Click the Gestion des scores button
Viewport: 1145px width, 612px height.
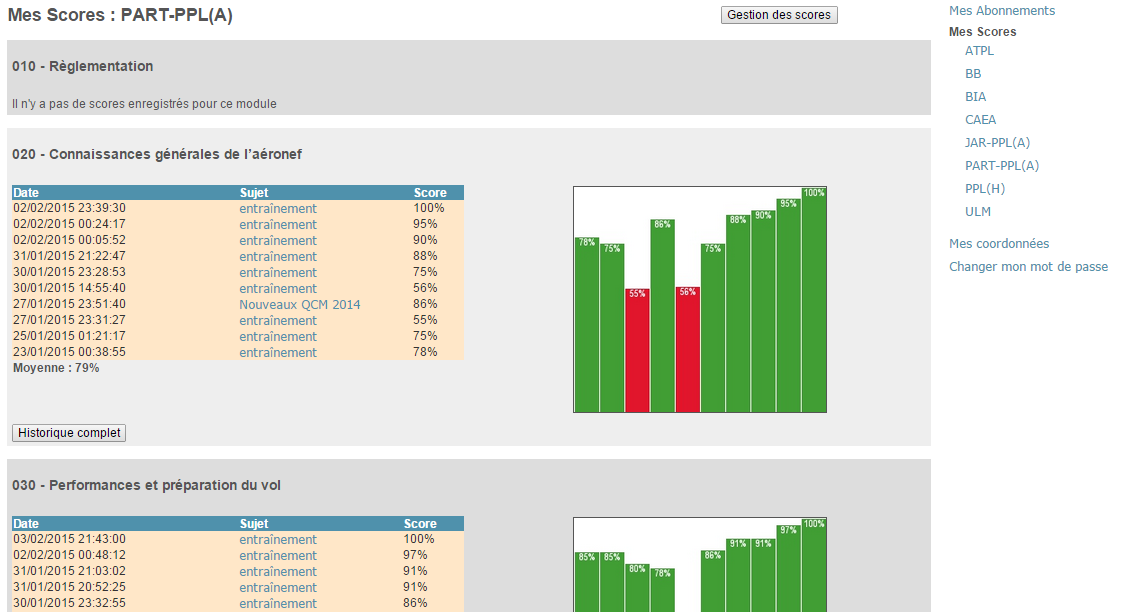pos(778,15)
